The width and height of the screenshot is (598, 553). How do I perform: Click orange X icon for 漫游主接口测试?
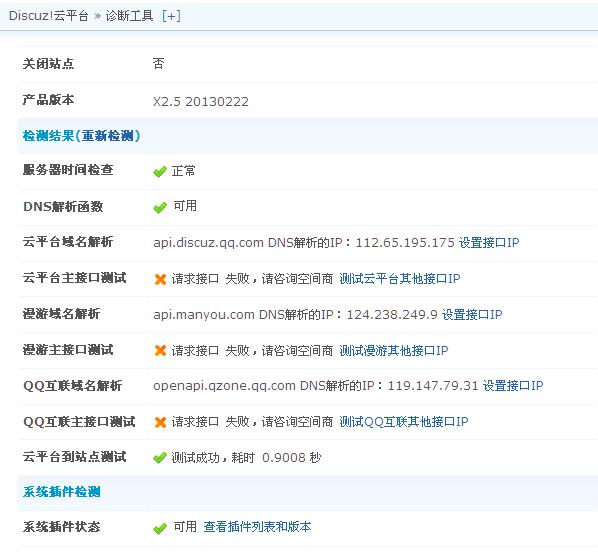pos(160,350)
